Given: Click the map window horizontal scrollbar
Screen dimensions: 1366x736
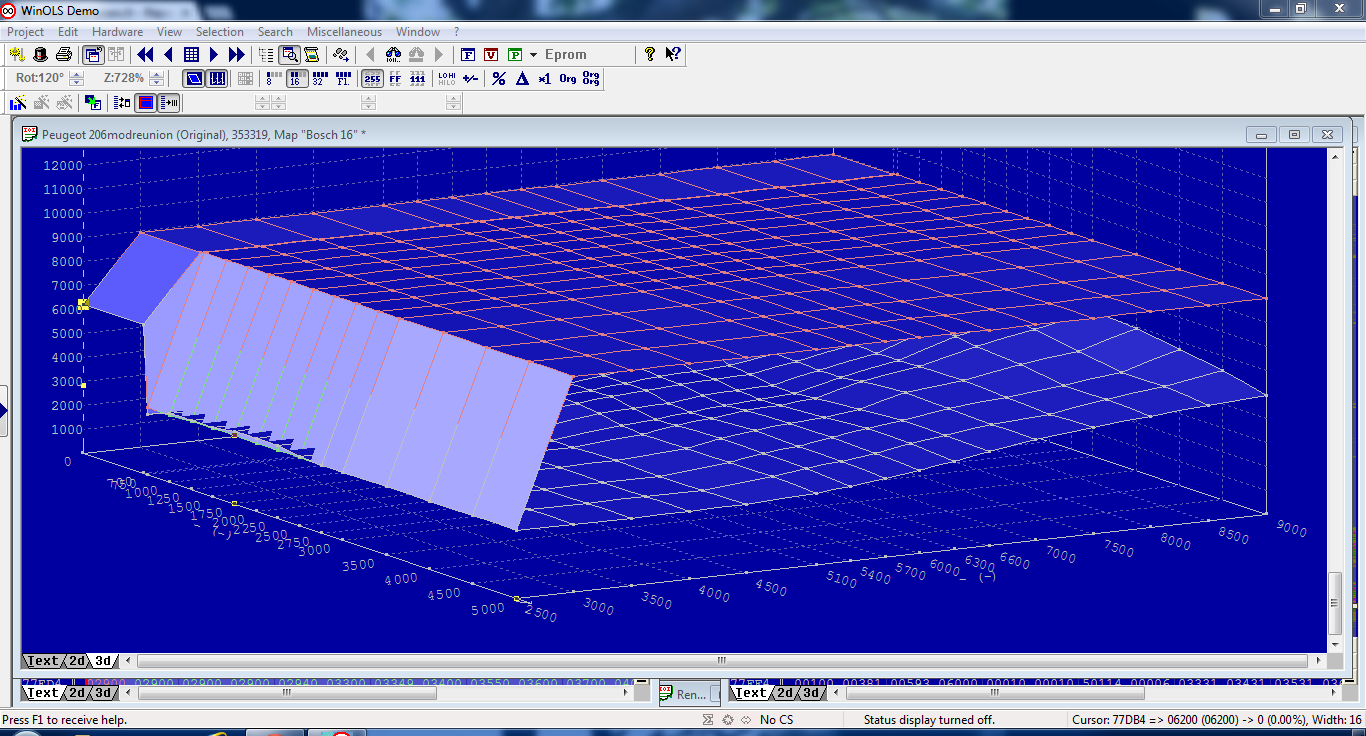Looking at the screenshot, I should point(720,661).
